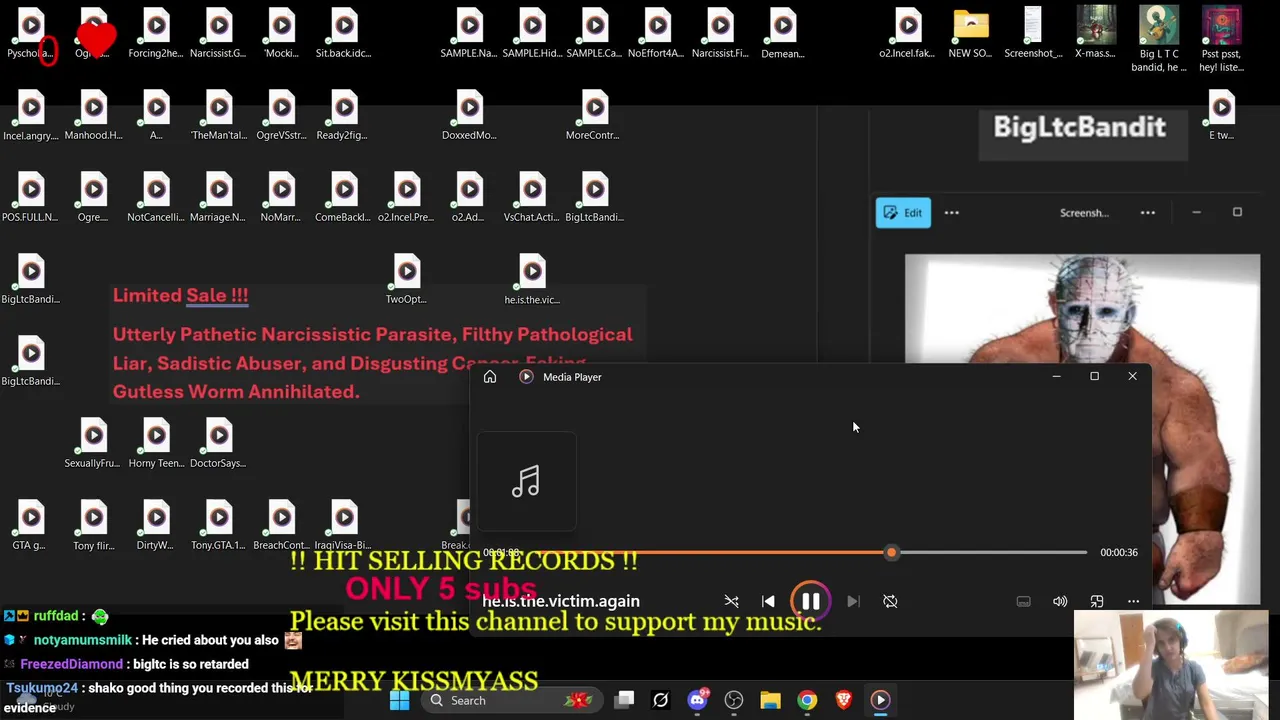Screen dimensions: 1280x720
Task: Select the GTA g... media file
Action: (30, 526)
